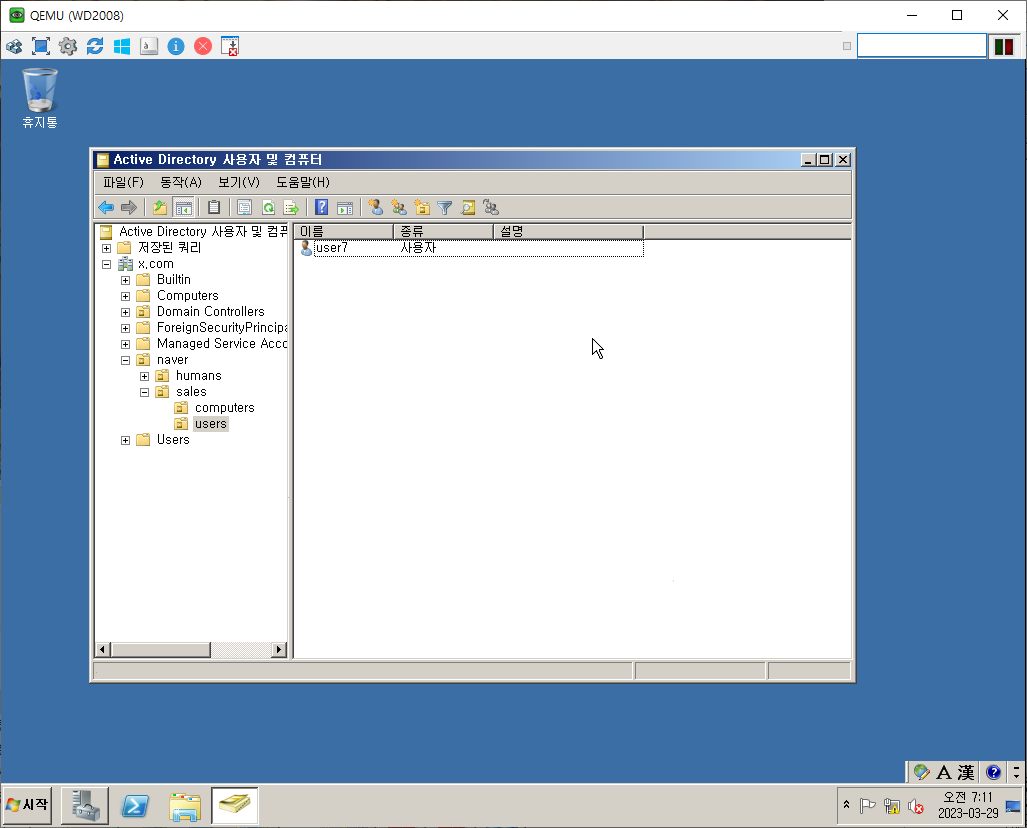This screenshot has width=1027, height=828.
Task: Expand the Domain Controllers node
Action: (x=125, y=312)
